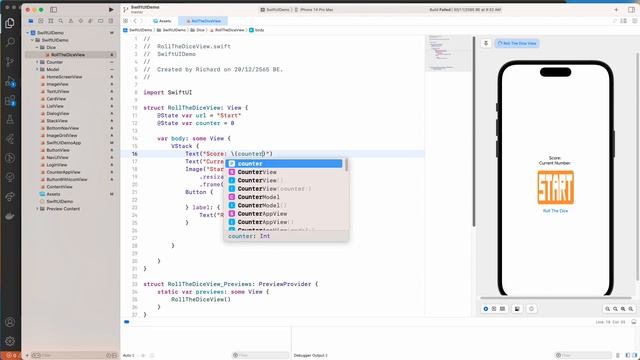Select the Test navigator diamond icon

[80, 21]
